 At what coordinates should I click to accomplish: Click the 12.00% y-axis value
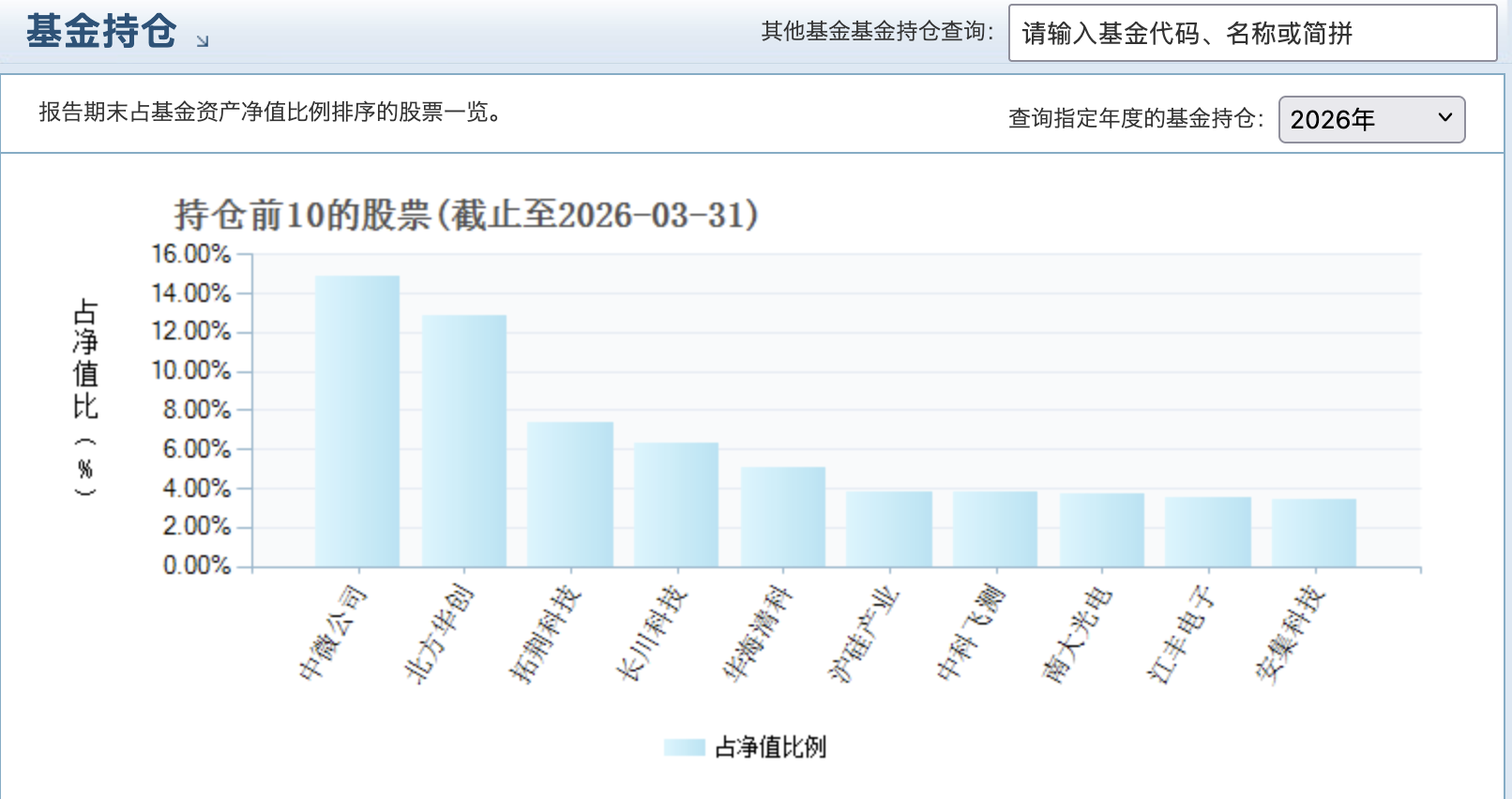(191, 331)
